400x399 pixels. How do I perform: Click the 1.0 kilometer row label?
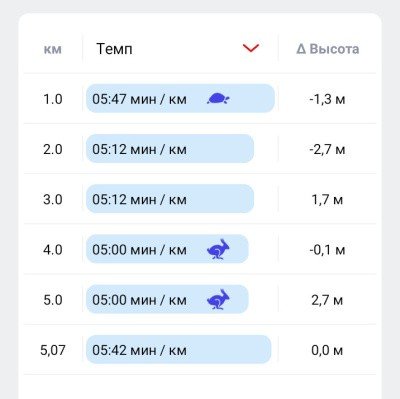[x=53, y=99]
